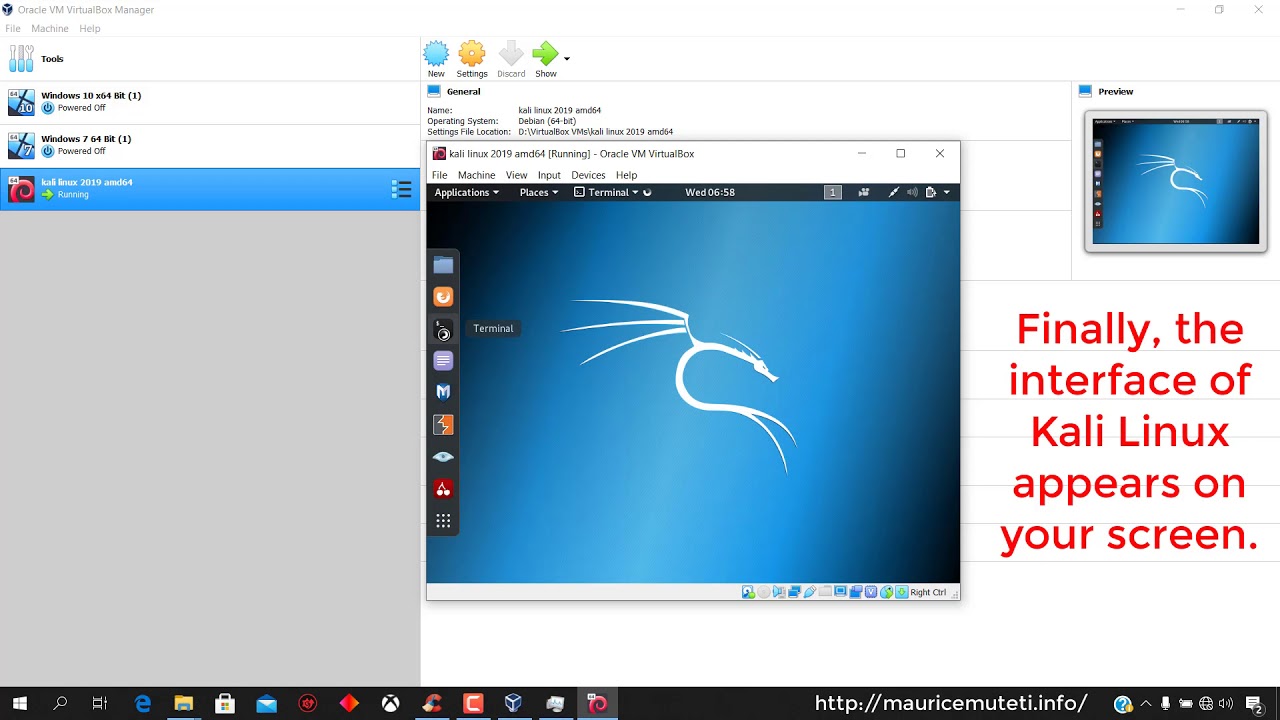Open Machine menu in VirtualBox Manager
The width and height of the screenshot is (1280, 720).
[50, 29]
